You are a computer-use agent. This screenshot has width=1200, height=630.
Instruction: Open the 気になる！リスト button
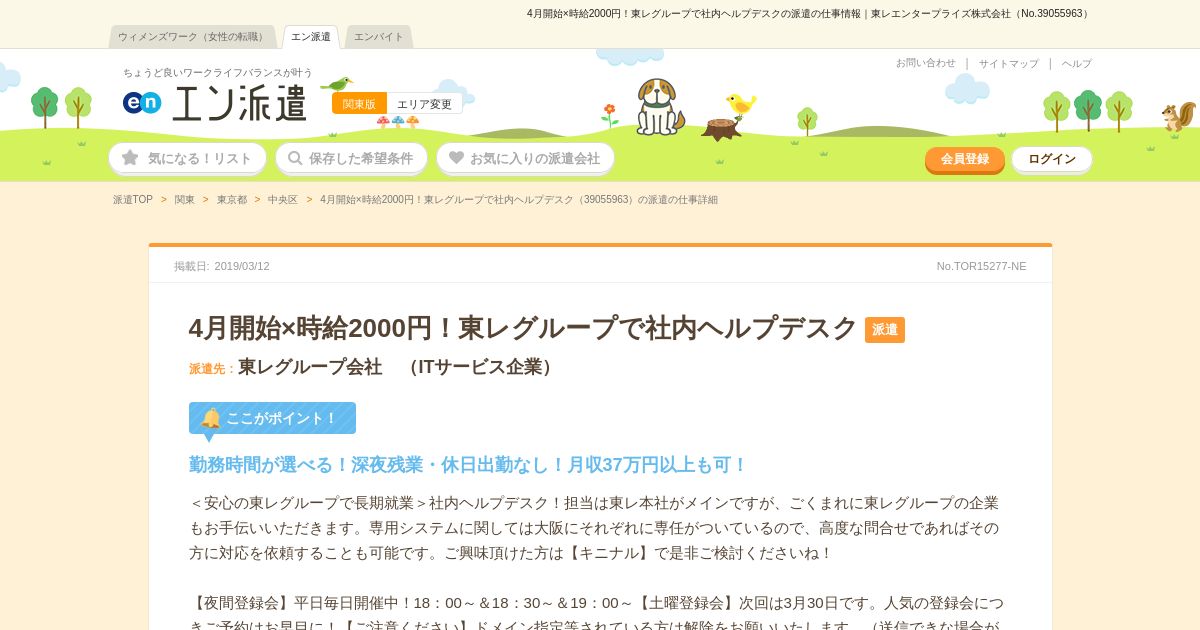tap(187, 158)
